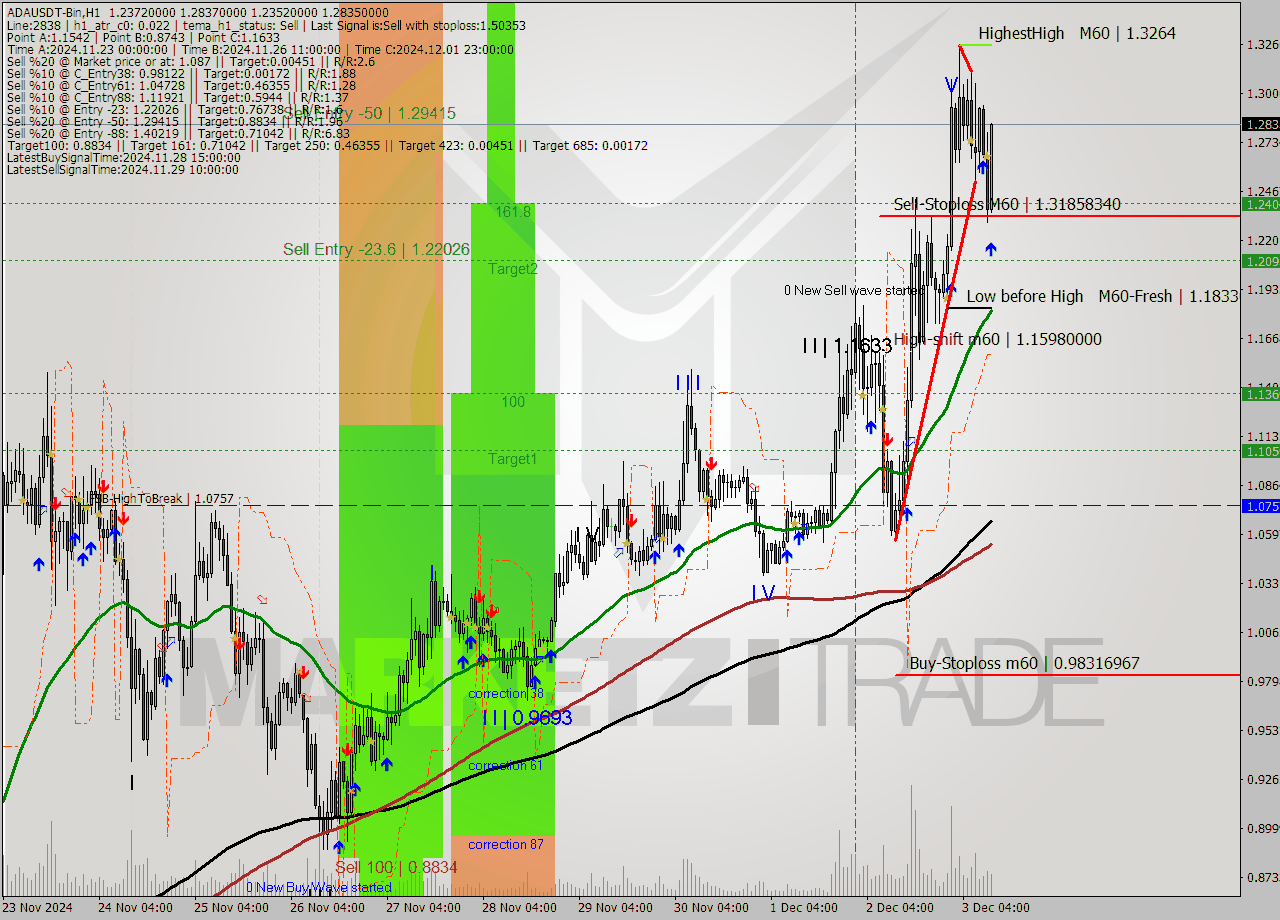Select the Buy-Stoploss m60 | 0.98316967 label
Viewport: 1280px width, 920px height.
(x=1024, y=663)
